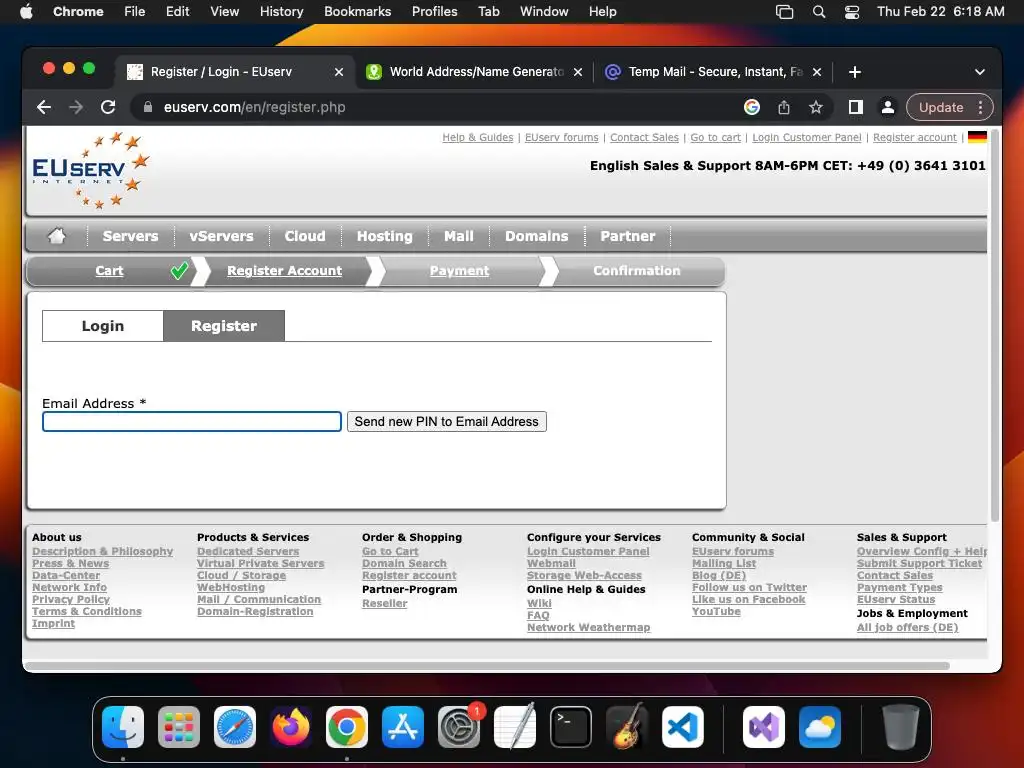Open GarageBand from the Dock

627,727
